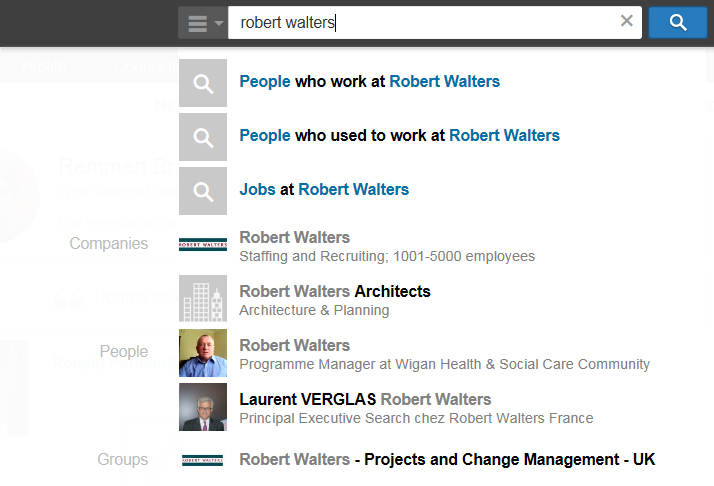Click the blue search magnifier button
This screenshot has width=714, height=486.
[678, 22]
